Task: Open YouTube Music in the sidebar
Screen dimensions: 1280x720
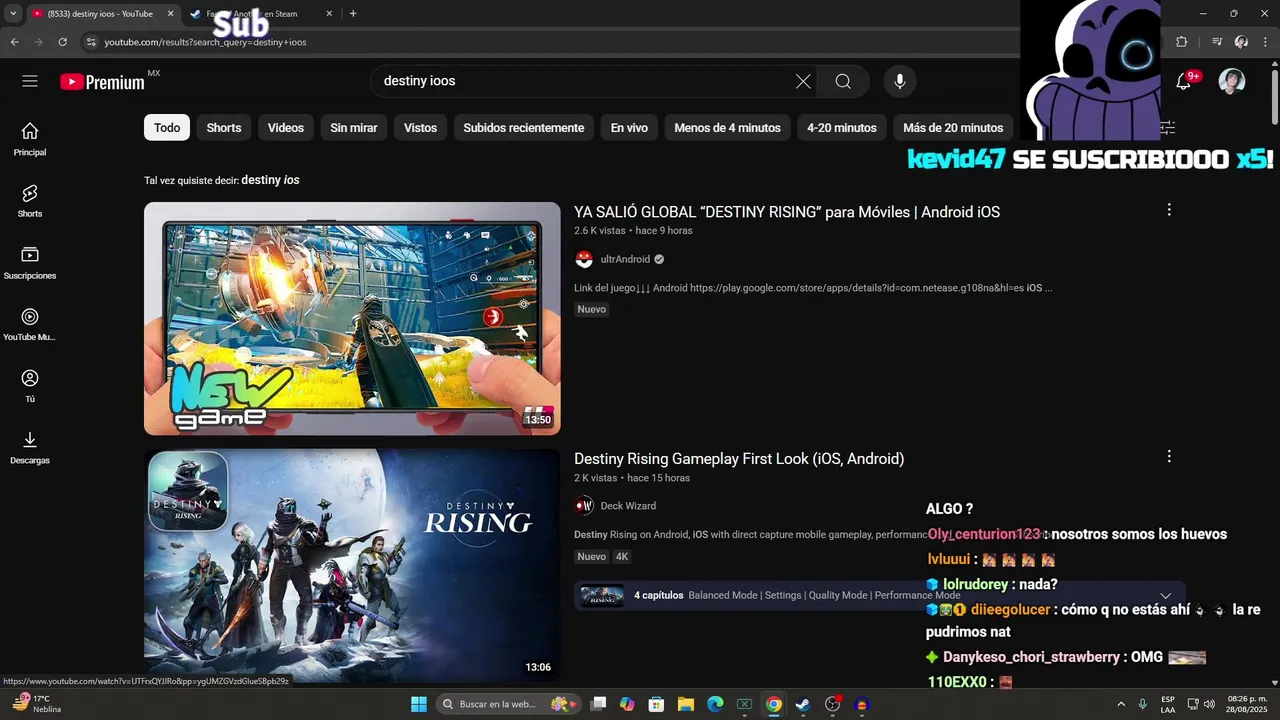Action: (x=30, y=325)
